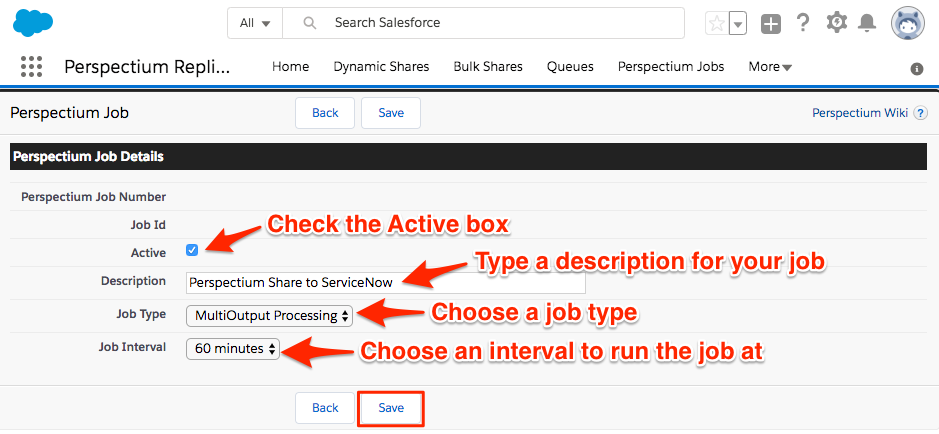
Task: Click the info icon in nav bar
Action: [917, 69]
